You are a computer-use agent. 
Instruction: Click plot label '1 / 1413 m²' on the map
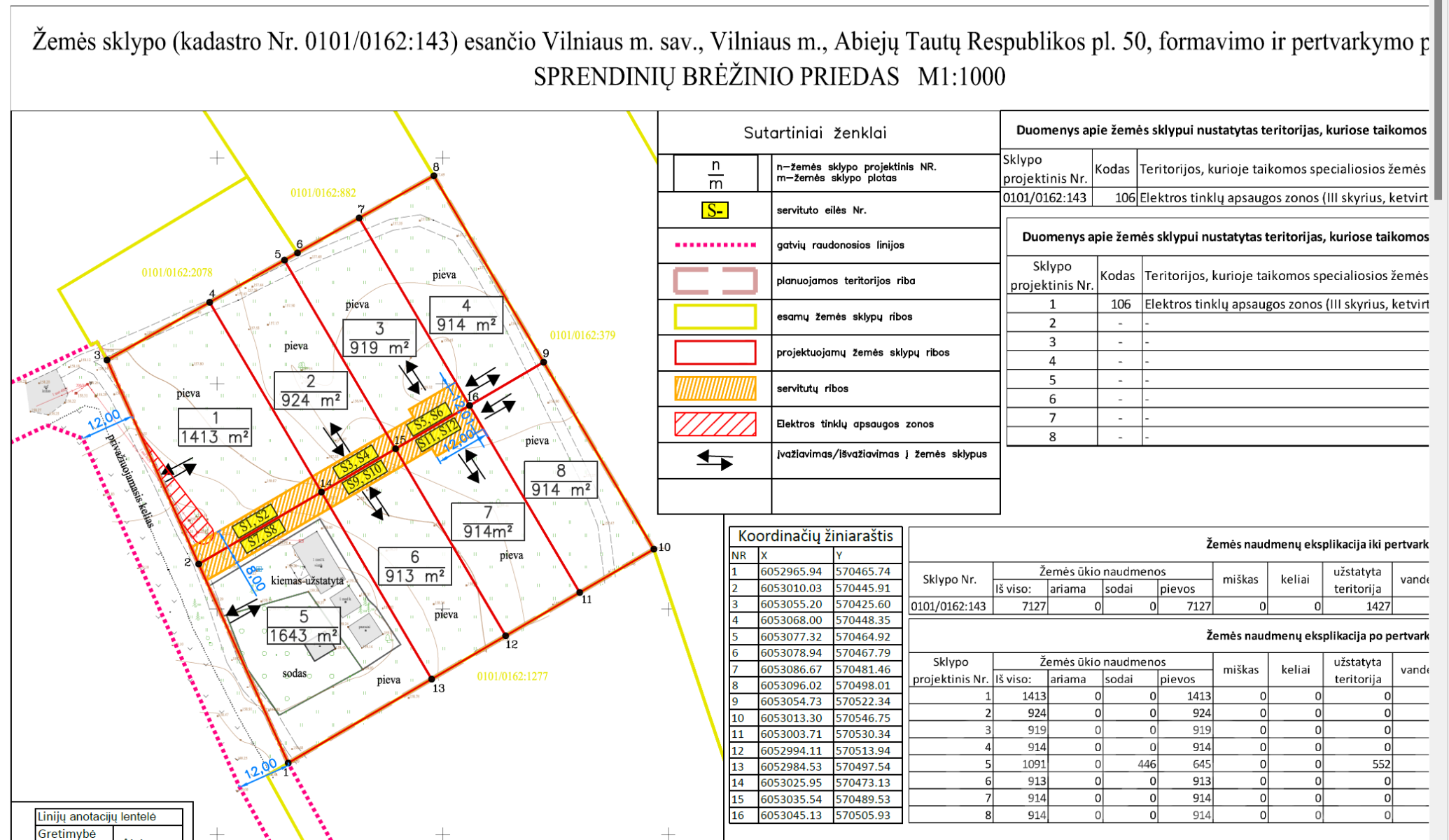point(215,428)
